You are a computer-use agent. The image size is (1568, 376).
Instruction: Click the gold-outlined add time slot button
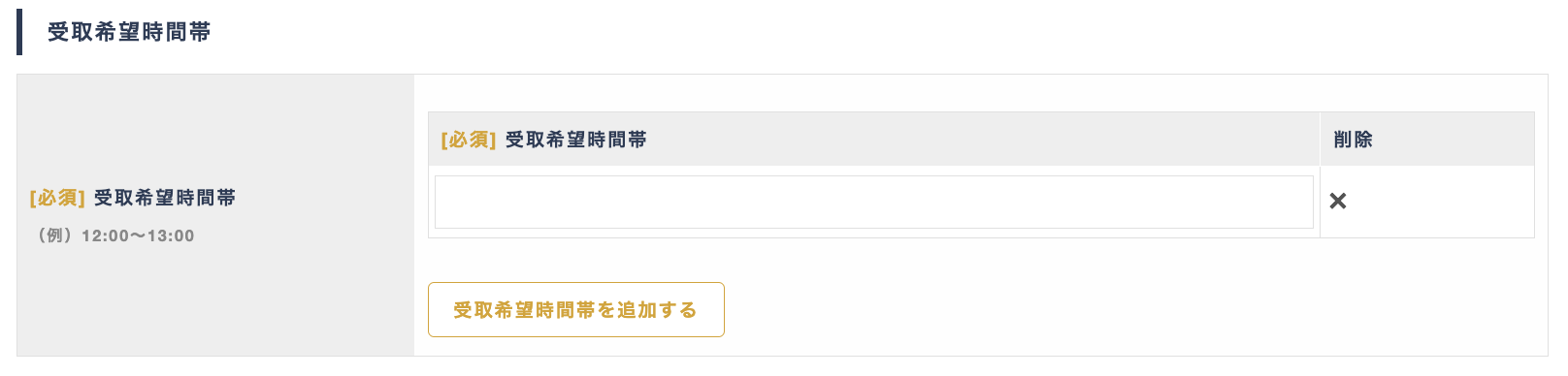[x=575, y=309]
